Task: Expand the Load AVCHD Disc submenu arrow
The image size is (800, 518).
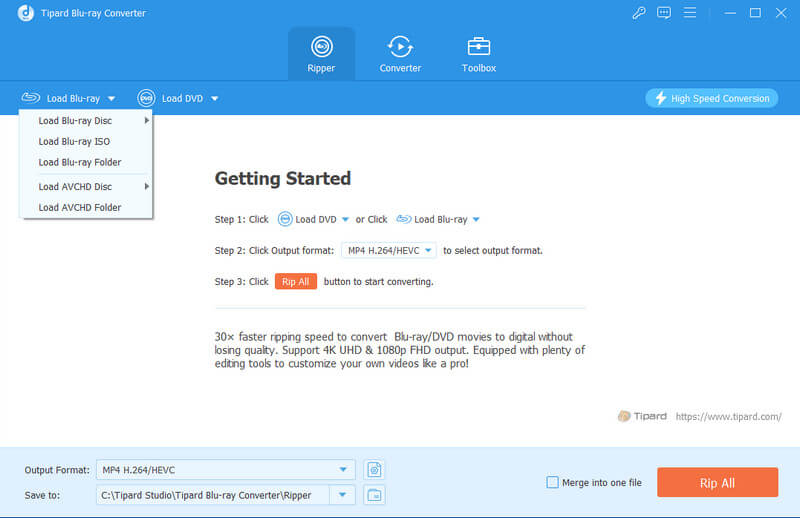Action: pos(146,187)
